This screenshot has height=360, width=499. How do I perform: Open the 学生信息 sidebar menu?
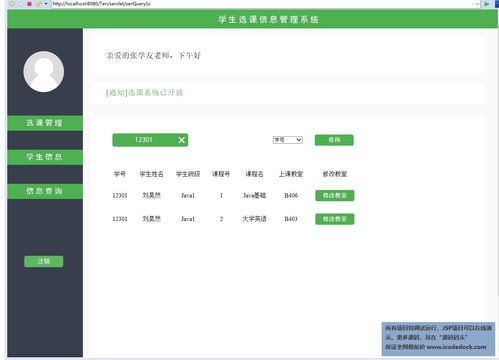(45, 157)
